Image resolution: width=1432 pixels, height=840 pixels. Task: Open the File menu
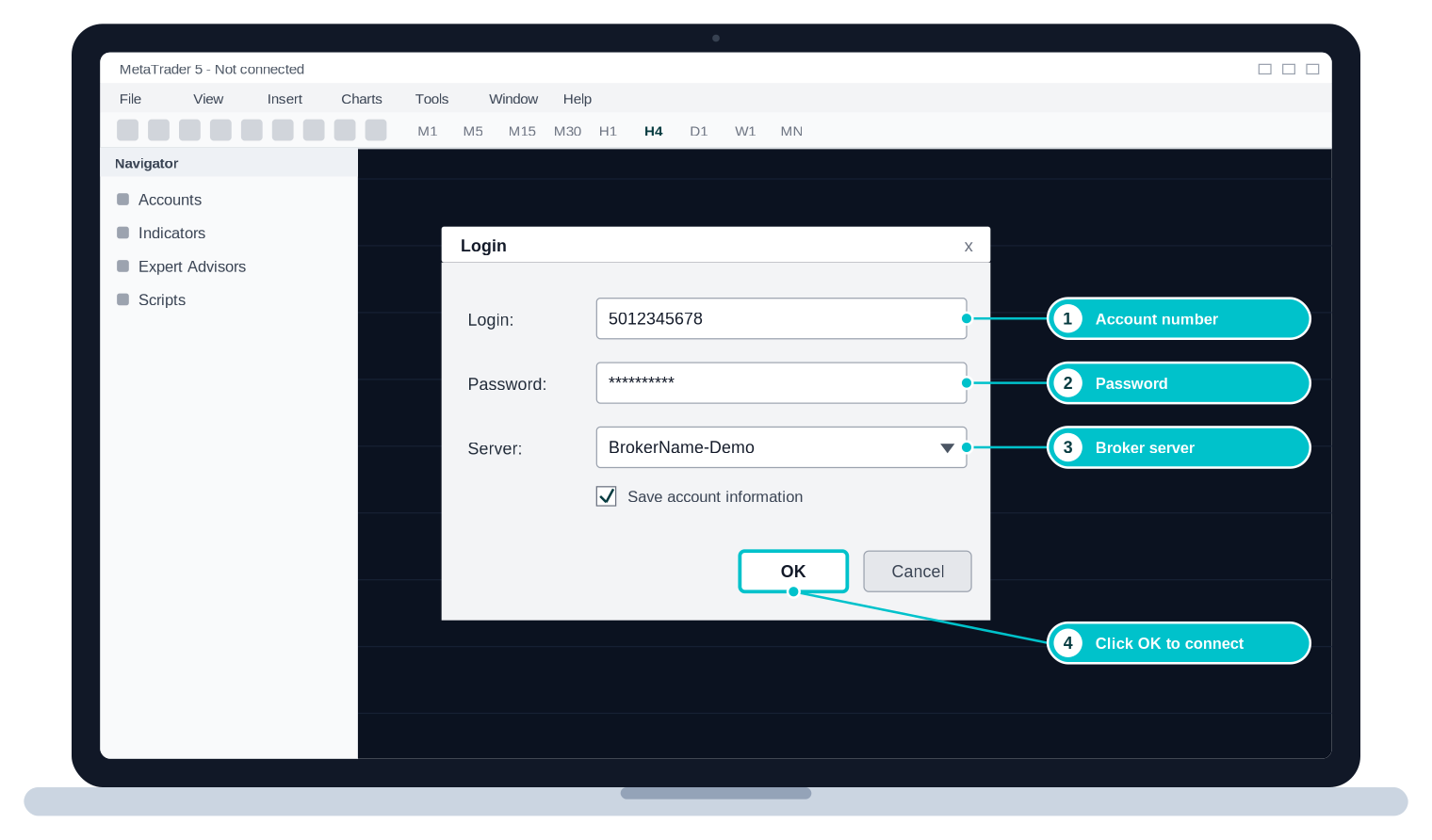pos(130,99)
